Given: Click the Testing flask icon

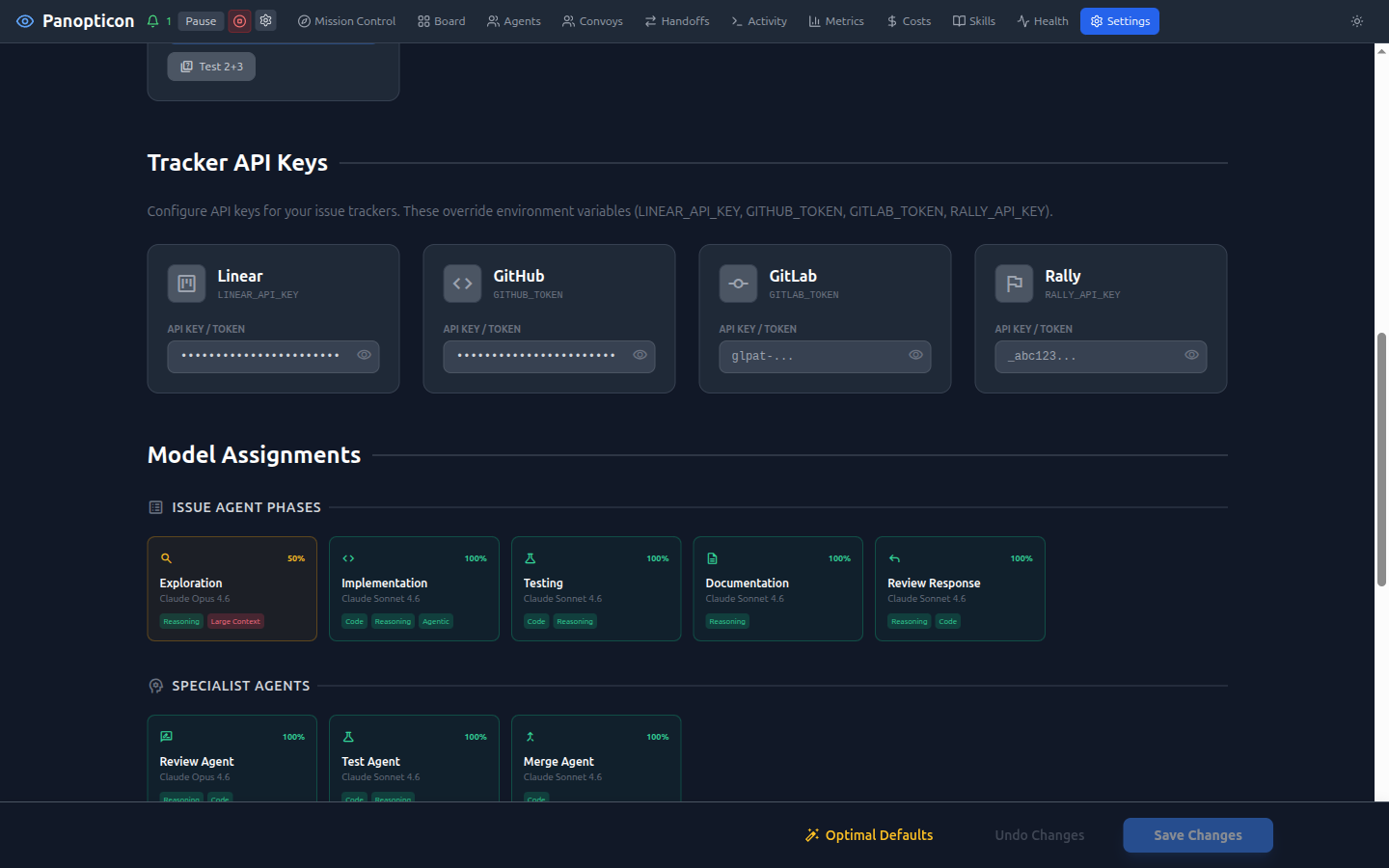Looking at the screenshot, I should pos(530,558).
